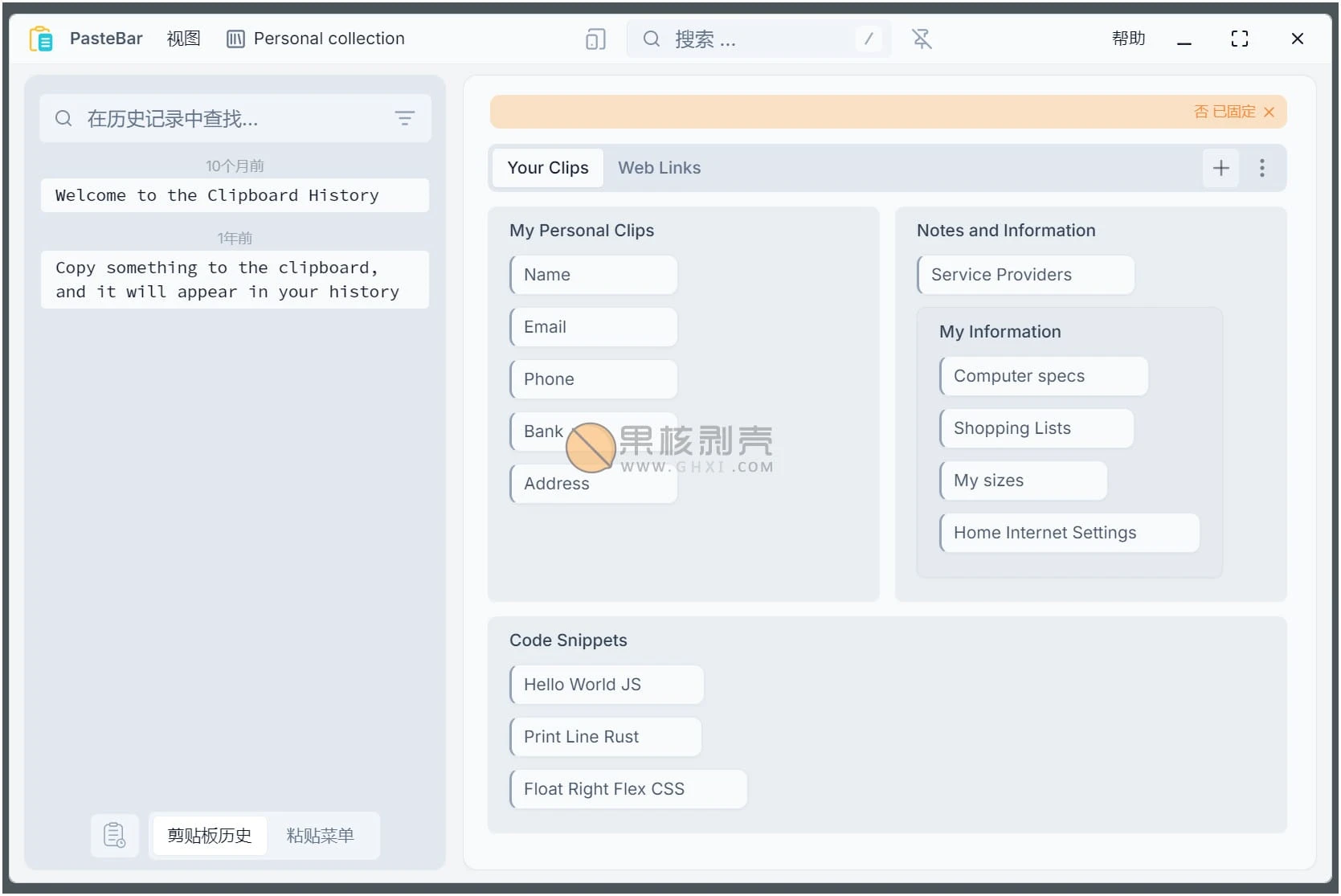This screenshot has width=1341, height=896.
Task: Switch to the Web Links tab
Action: 659,168
